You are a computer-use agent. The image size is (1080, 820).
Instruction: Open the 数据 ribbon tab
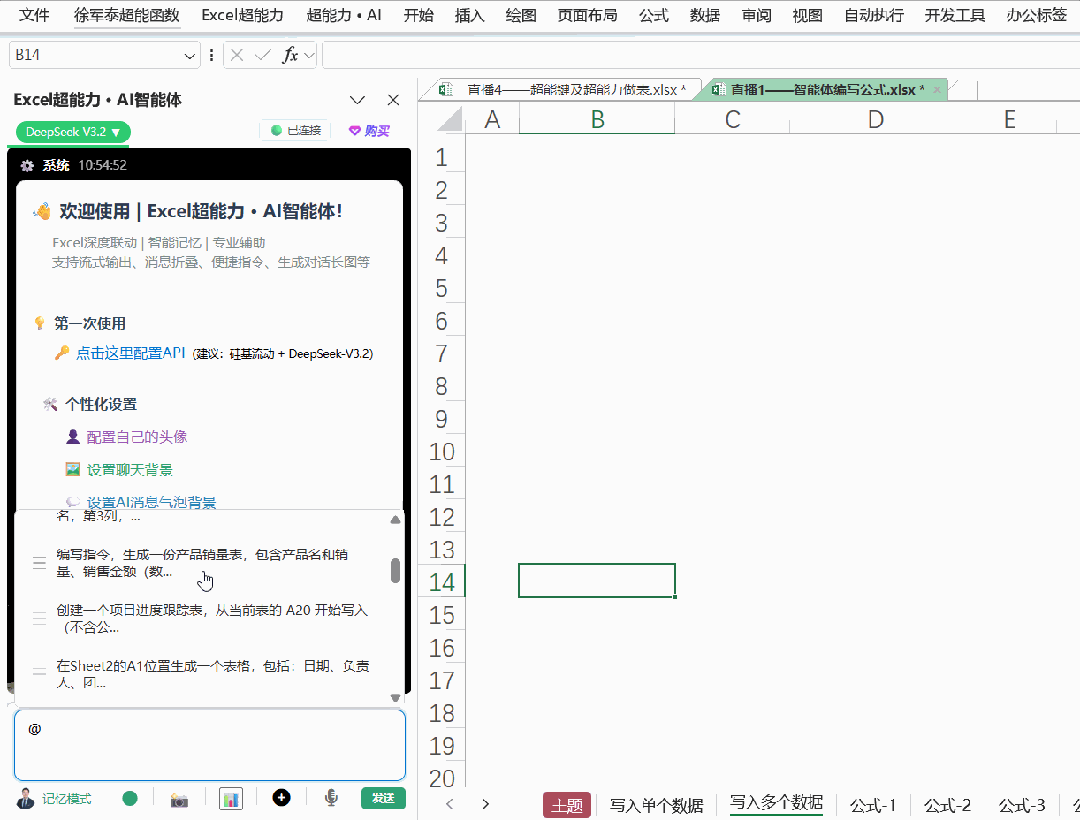click(705, 15)
